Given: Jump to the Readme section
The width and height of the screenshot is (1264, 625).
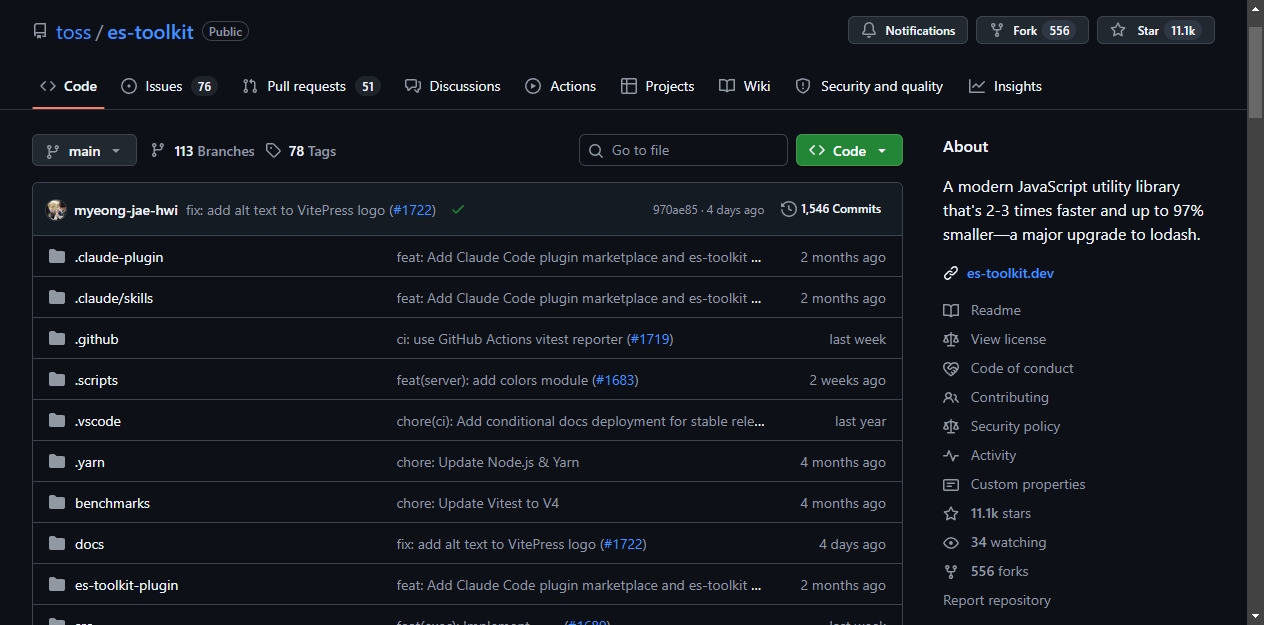Looking at the screenshot, I should pos(995,310).
